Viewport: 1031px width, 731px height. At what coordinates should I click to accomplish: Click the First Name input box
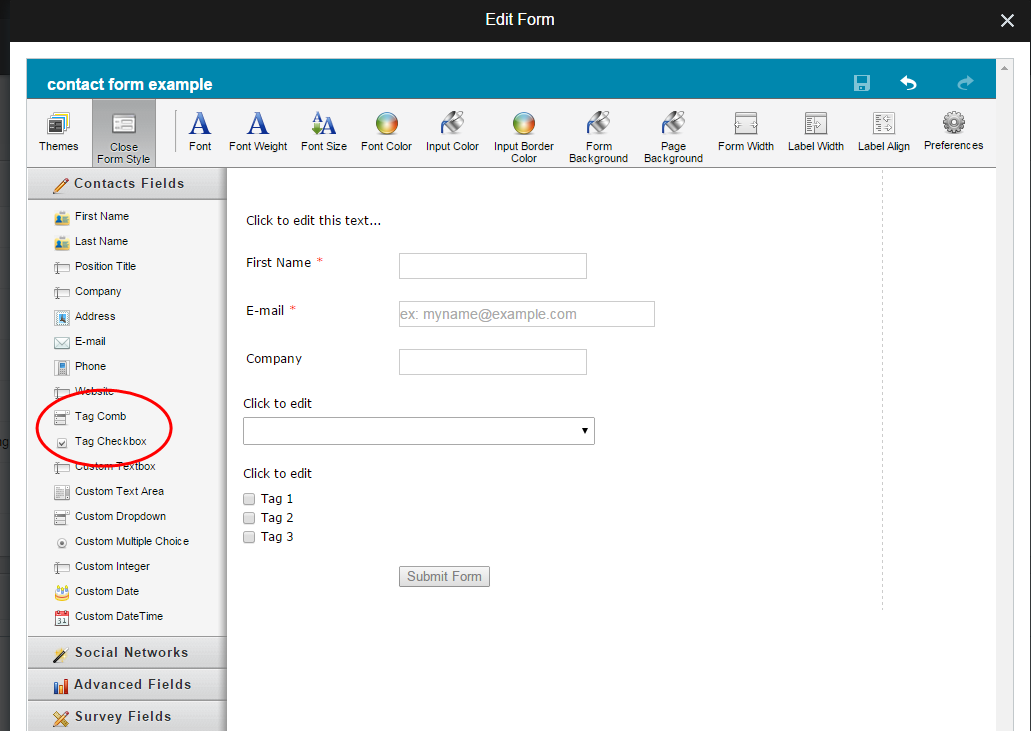point(492,266)
